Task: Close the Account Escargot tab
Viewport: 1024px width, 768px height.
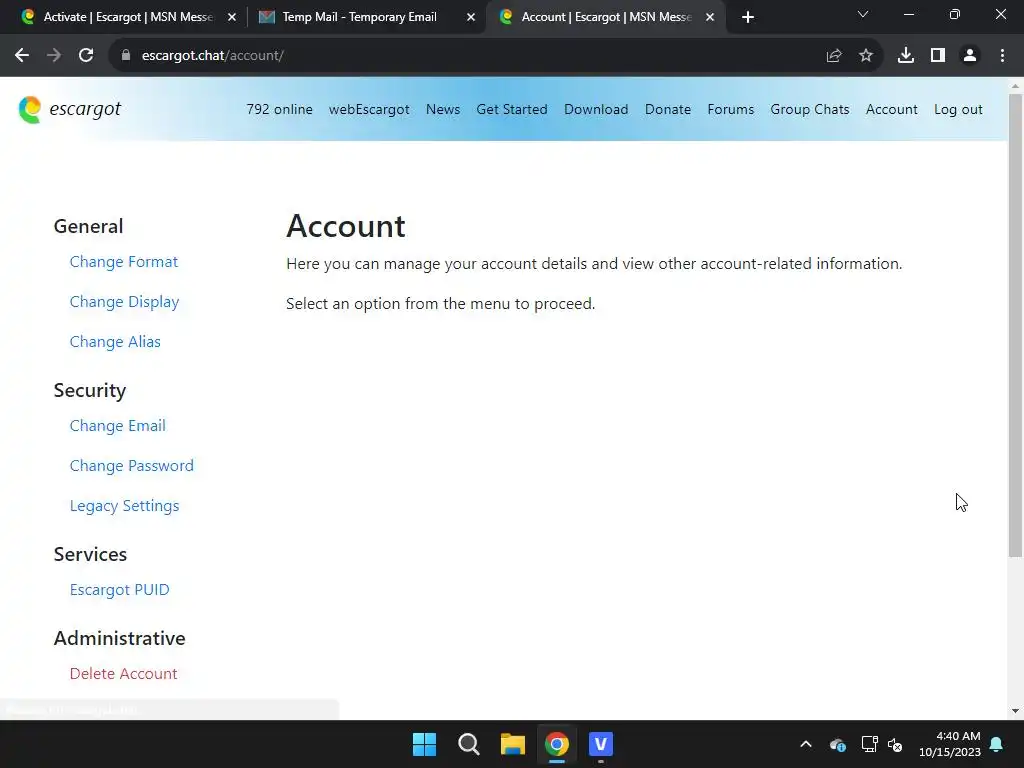Action: [710, 17]
